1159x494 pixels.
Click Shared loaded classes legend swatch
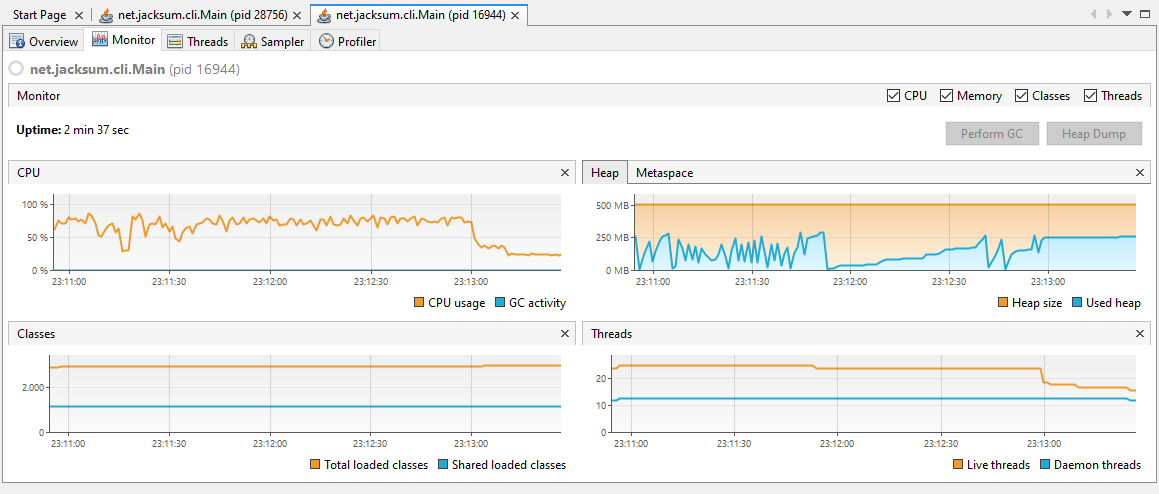443,464
